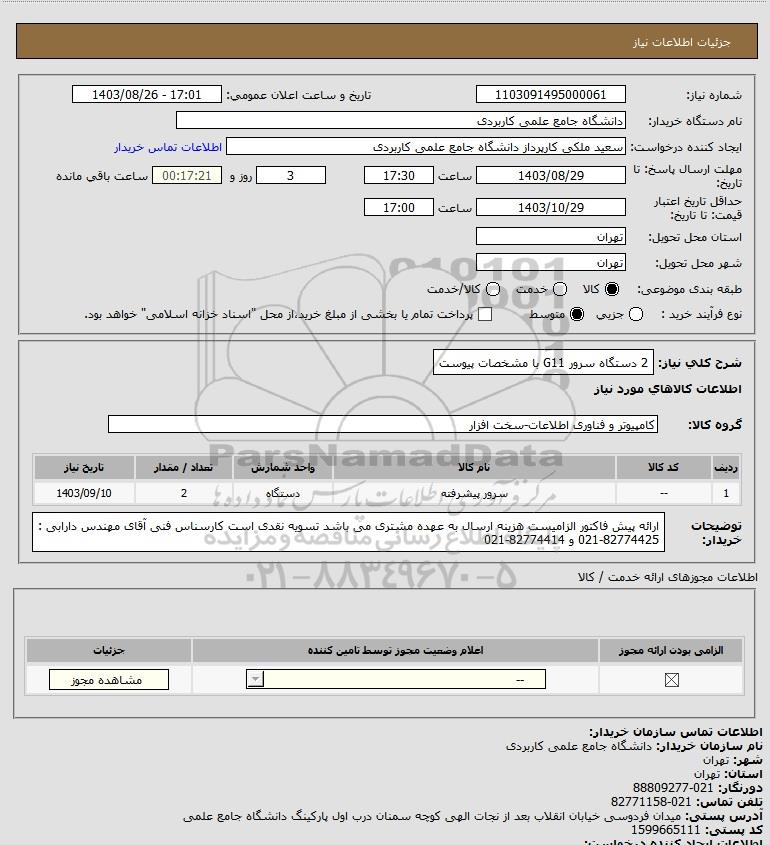Toggle the mandatory permit checkbox in the table
The height and width of the screenshot is (845, 770).
point(671,680)
